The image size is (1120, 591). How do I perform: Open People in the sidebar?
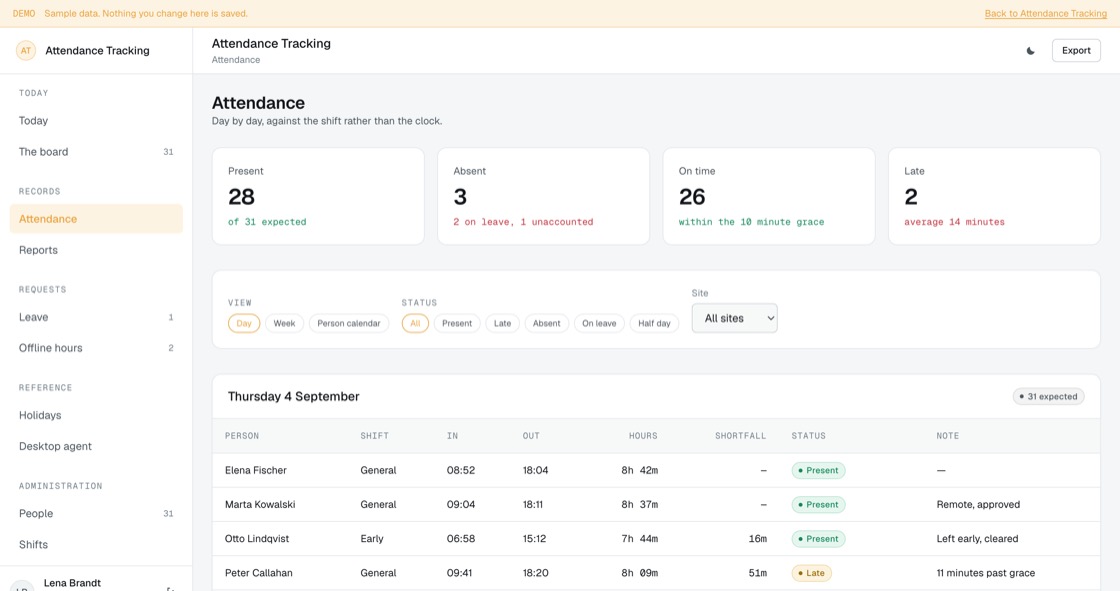click(96, 514)
